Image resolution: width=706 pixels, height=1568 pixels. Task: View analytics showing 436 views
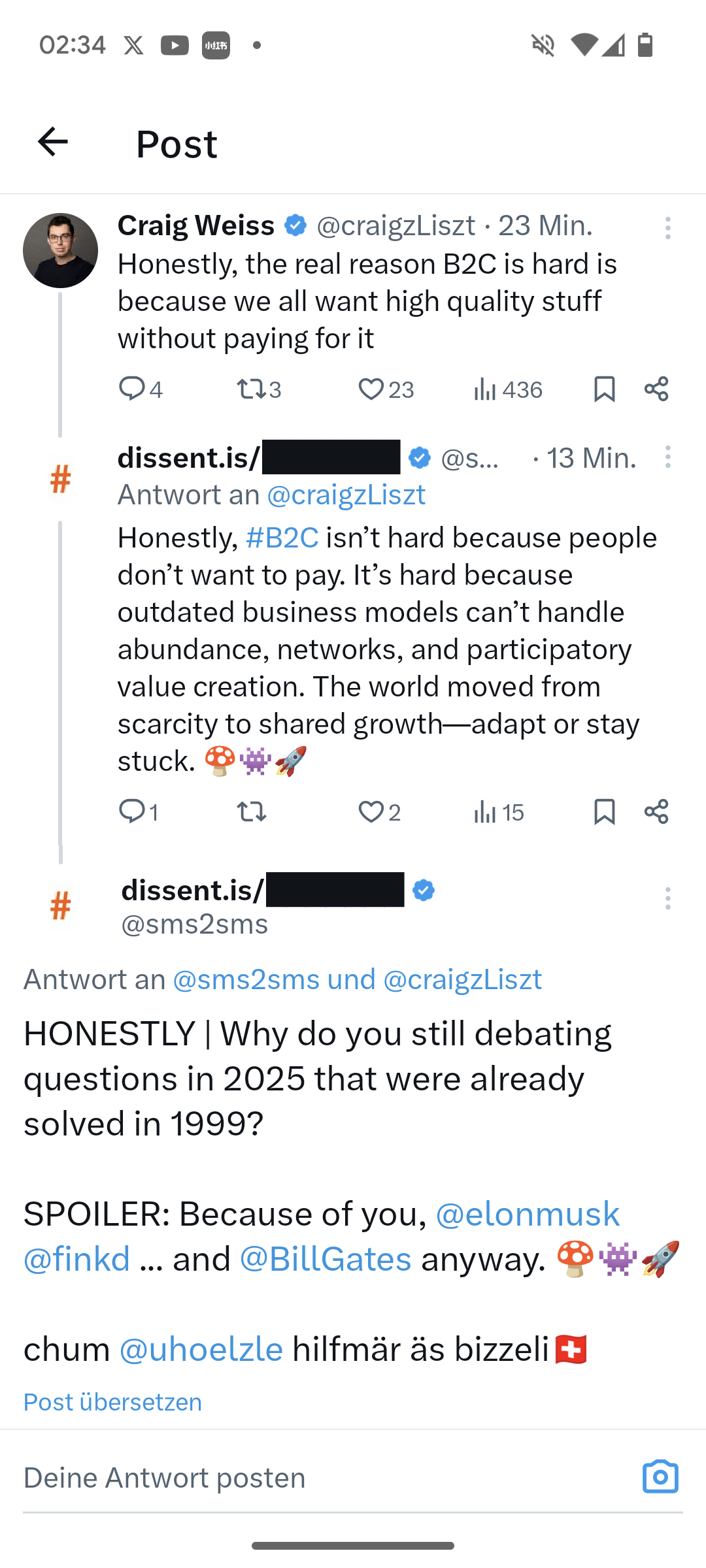(508, 390)
